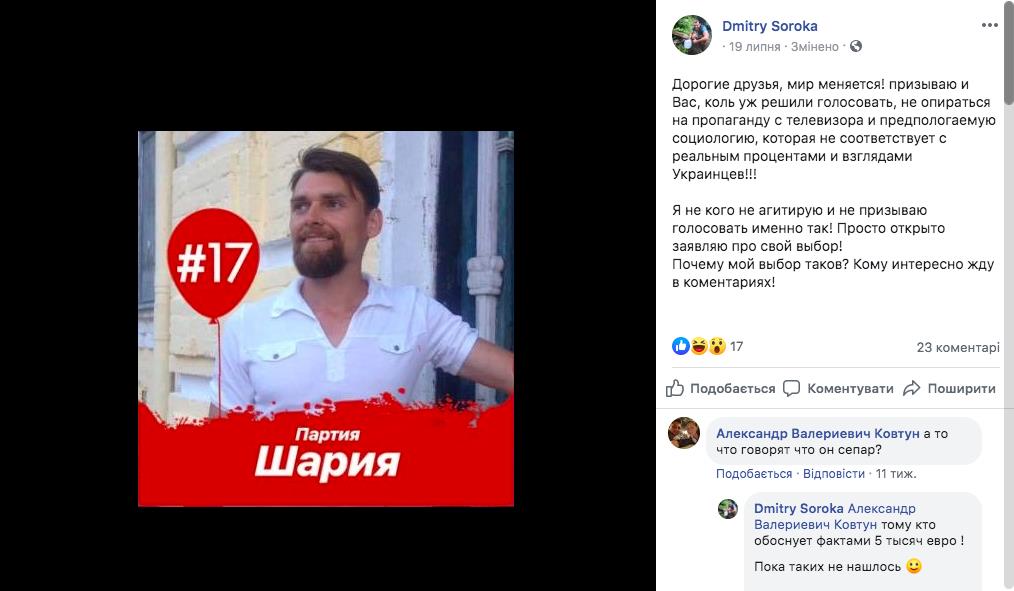Click the thumbs-up Подобається button

(720, 389)
